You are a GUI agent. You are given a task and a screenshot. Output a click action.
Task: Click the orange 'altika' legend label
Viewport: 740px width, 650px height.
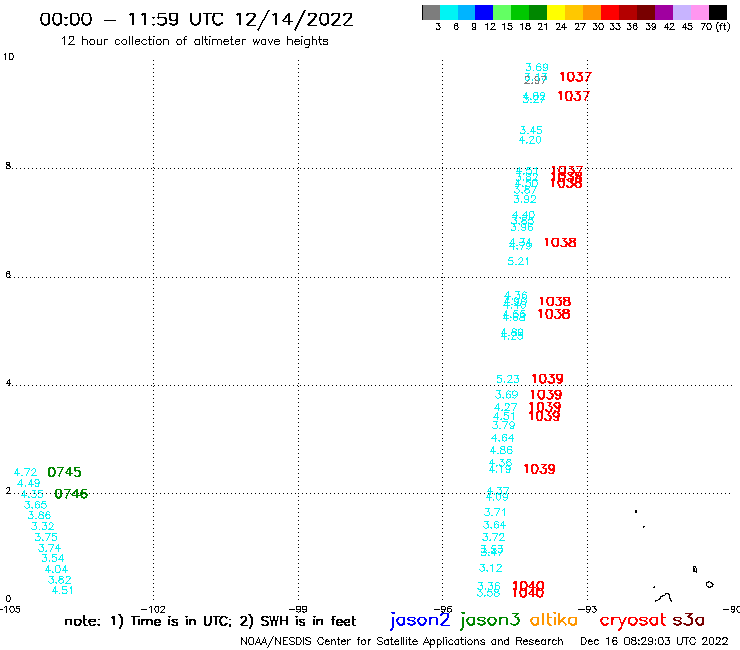tap(554, 619)
